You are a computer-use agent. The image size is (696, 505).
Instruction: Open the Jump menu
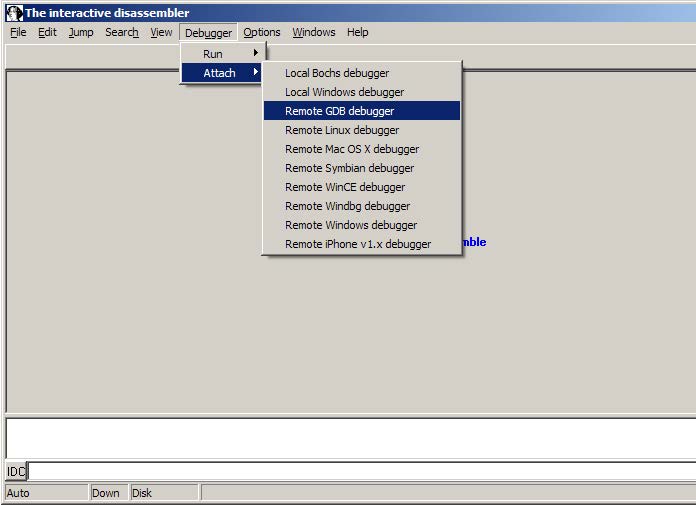[81, 32]
